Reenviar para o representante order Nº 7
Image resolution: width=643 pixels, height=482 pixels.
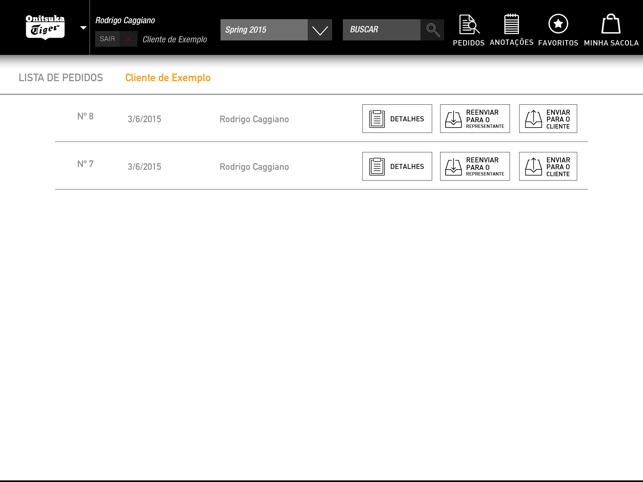[475, 166]
